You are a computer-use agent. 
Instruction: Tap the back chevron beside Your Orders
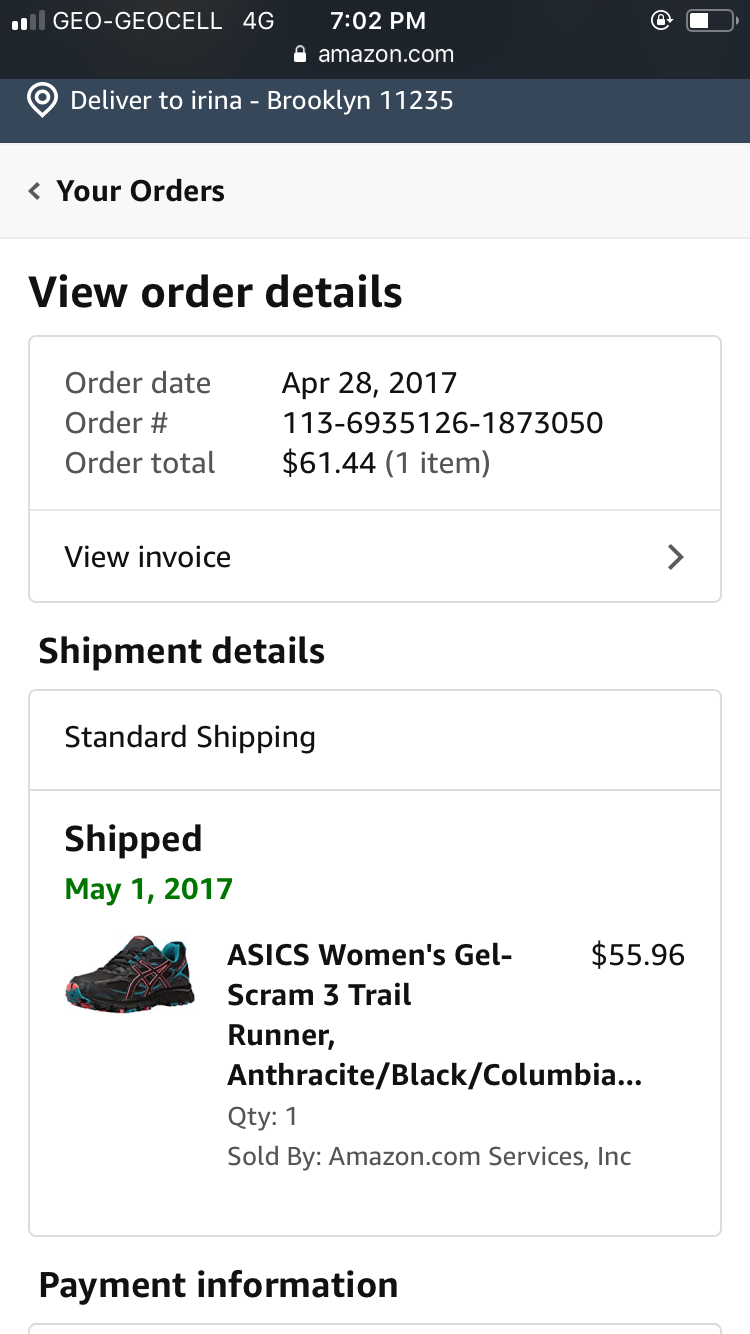click(x=35, y=191)
